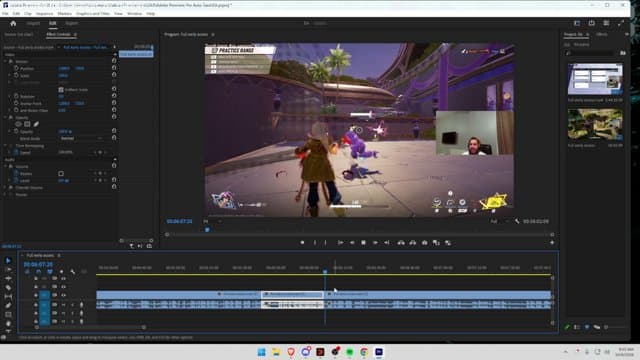Collapse the Volume audio group
This screenshot has height=360, width=640.
pyautogui.click(x=5, y=167)
